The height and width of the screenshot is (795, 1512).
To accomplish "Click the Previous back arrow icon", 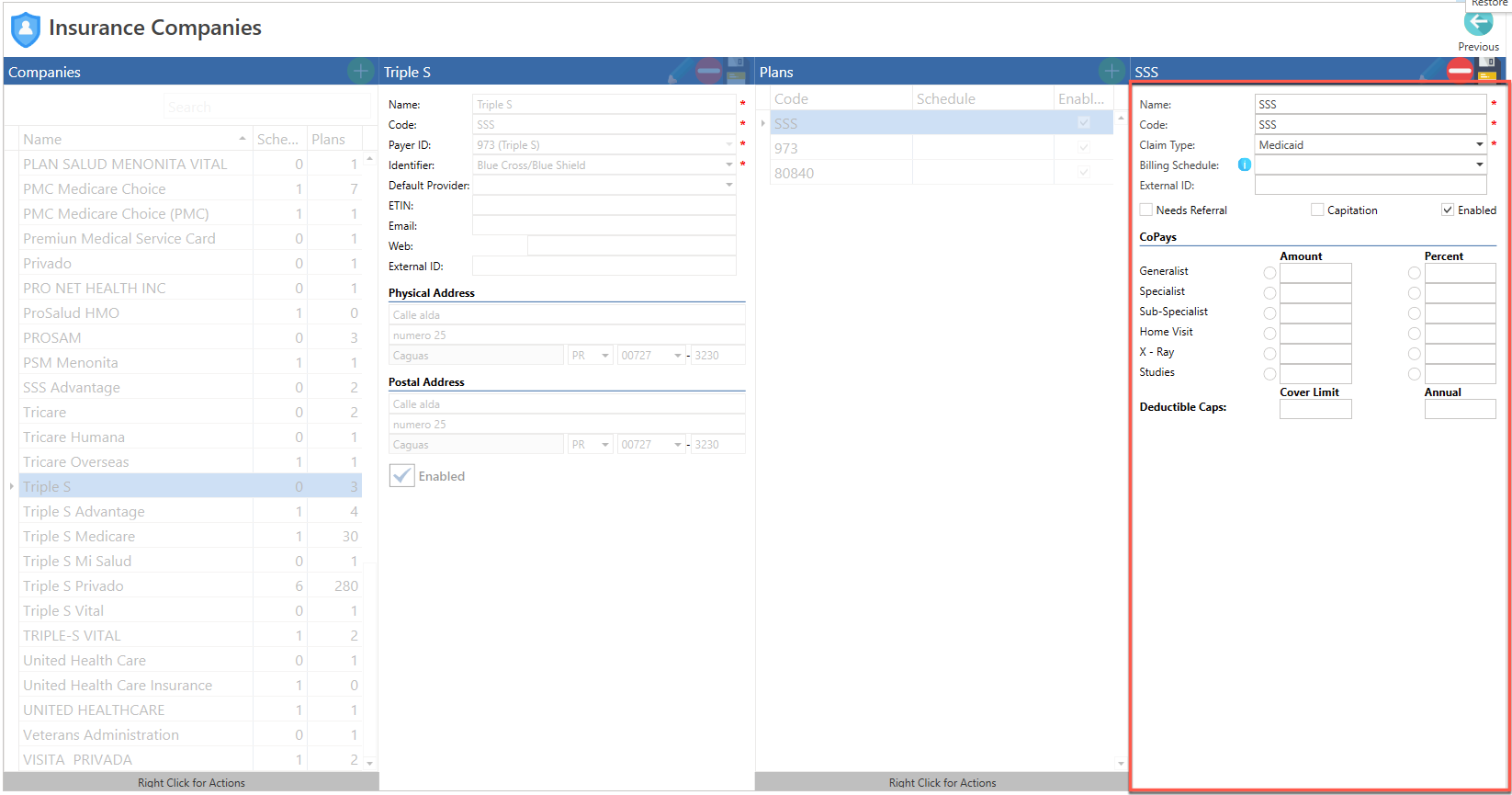I will coord(1478,23).
